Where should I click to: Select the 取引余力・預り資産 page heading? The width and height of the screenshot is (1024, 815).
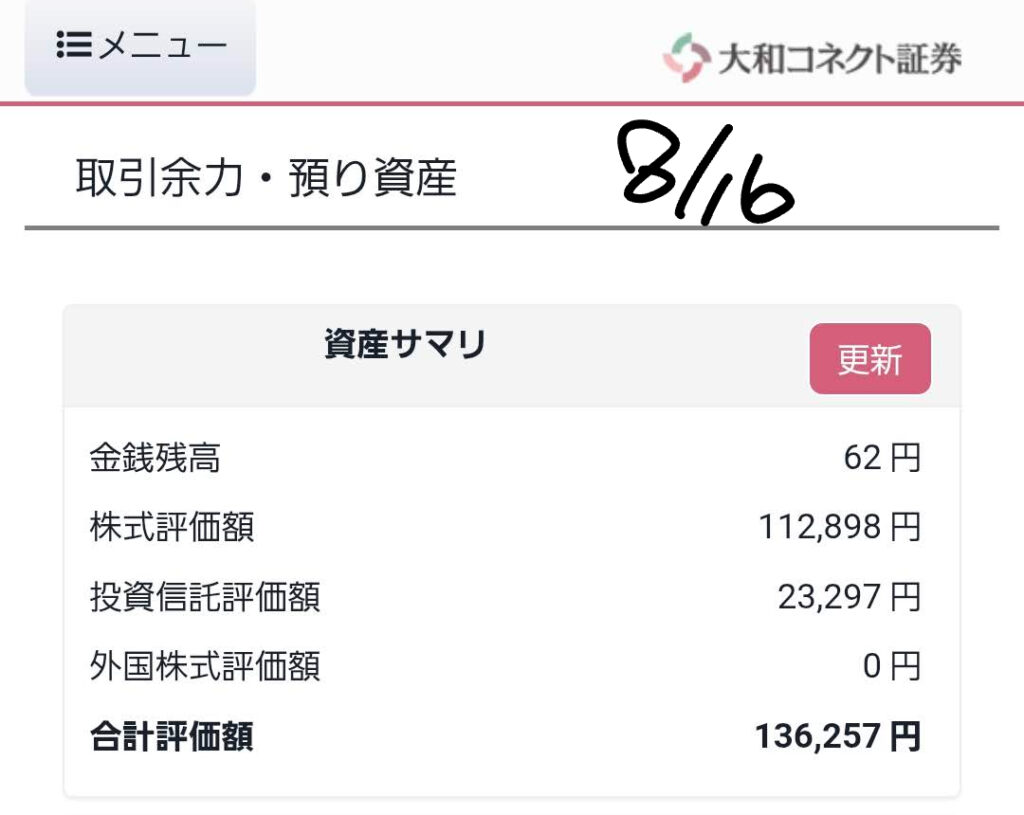[x=266, y=178]
